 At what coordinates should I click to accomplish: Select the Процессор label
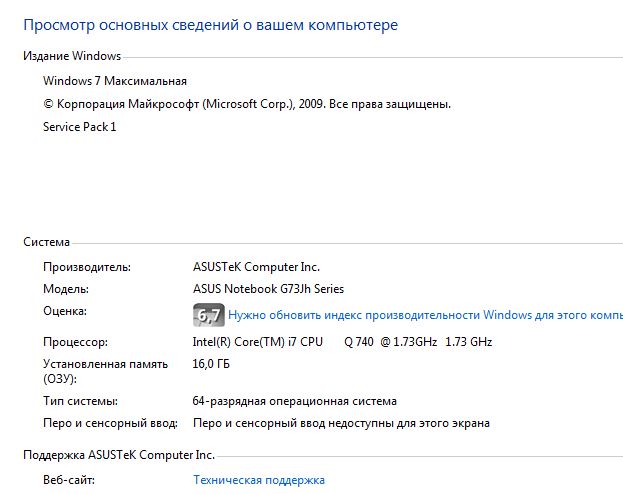point(75,342)
